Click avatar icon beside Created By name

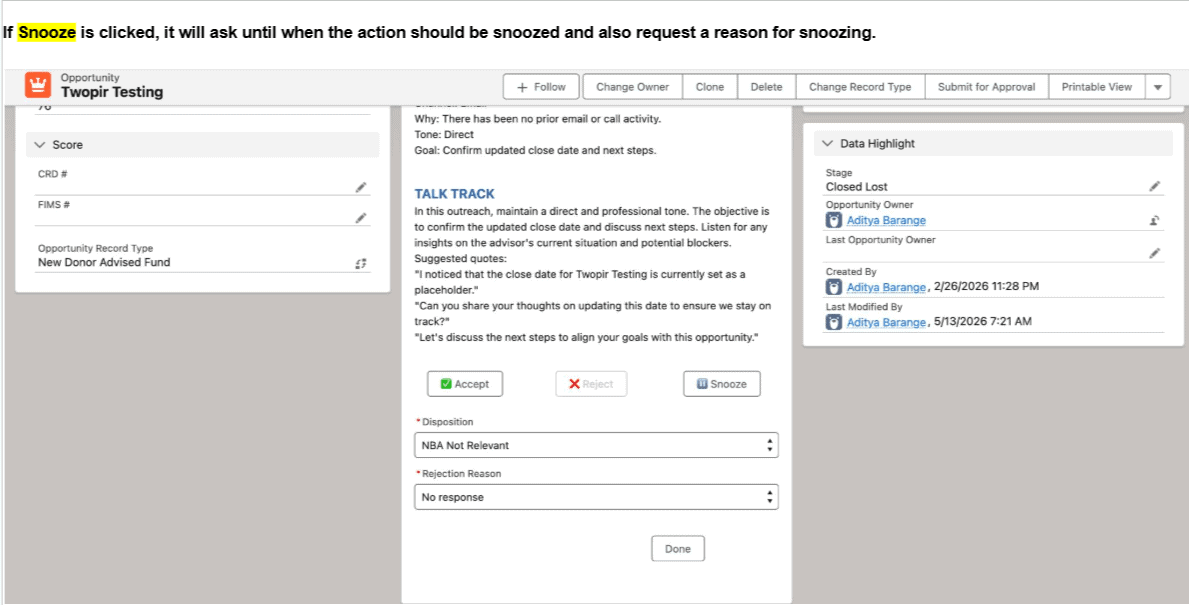pyautogui.click(x=834, y=287)
